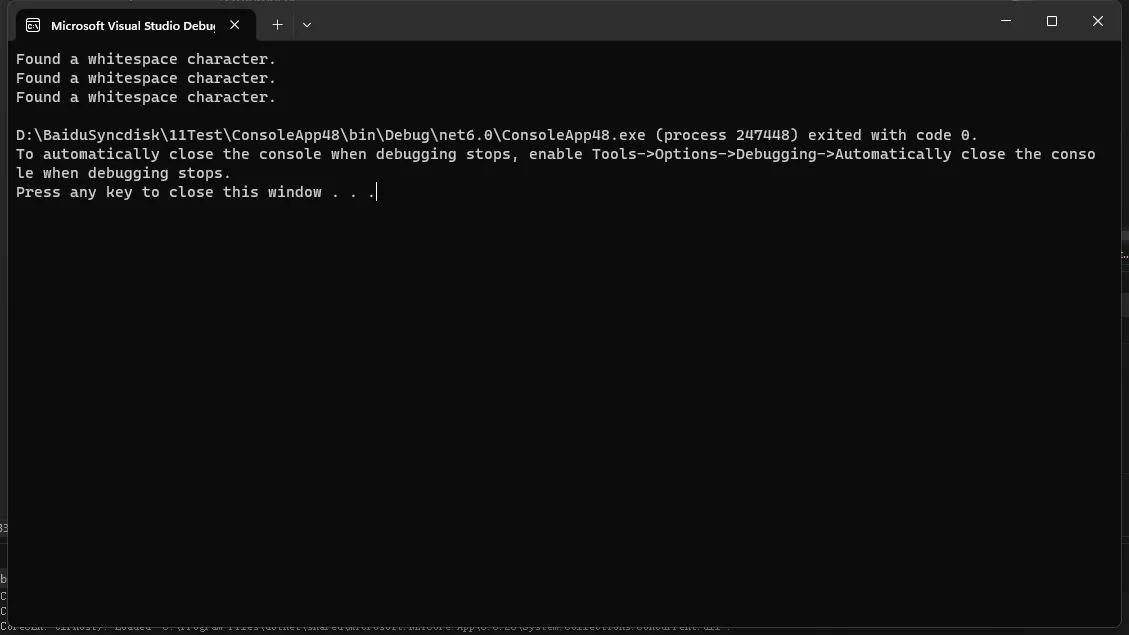Close the debug console window

(1097, 21)
